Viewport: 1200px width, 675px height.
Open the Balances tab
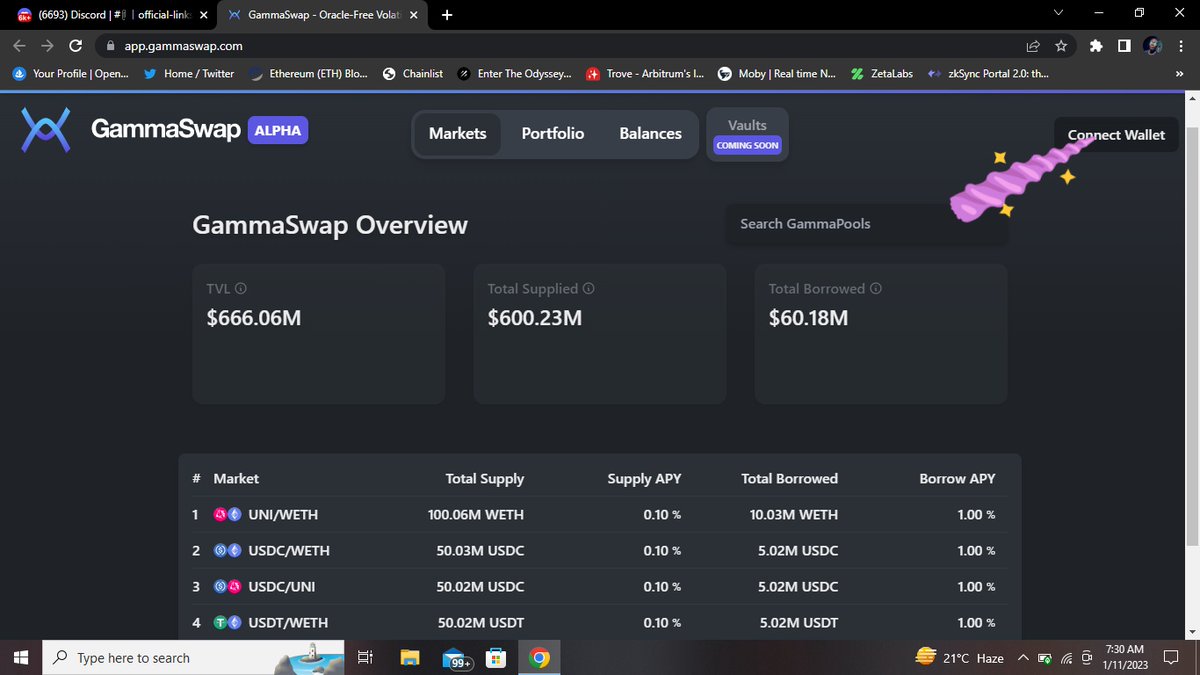650,133
